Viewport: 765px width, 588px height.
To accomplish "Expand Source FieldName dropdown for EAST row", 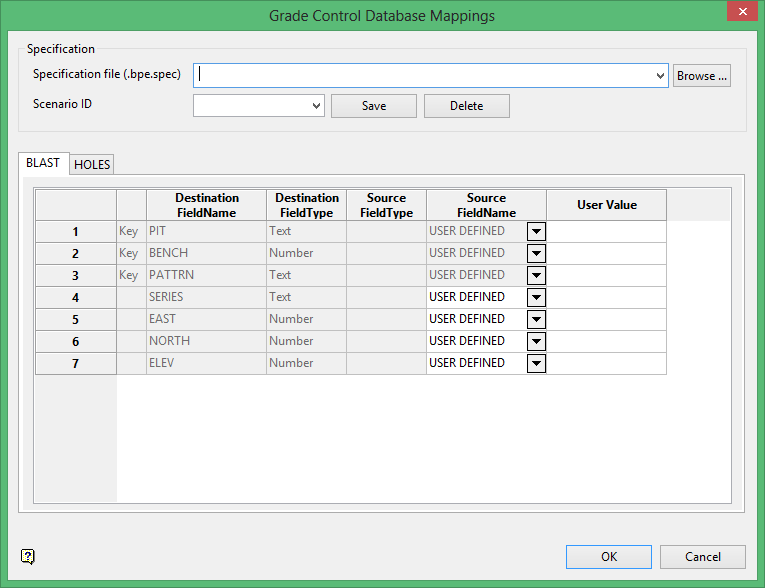I will pyautogui.click(x=536, y=319).
